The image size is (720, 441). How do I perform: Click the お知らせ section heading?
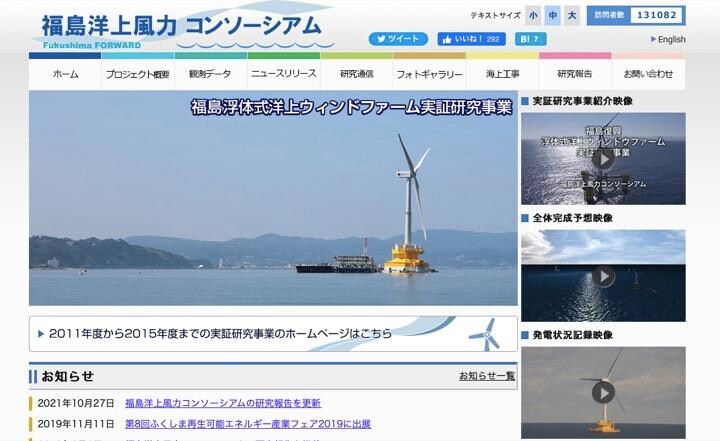tap(68, 376)
